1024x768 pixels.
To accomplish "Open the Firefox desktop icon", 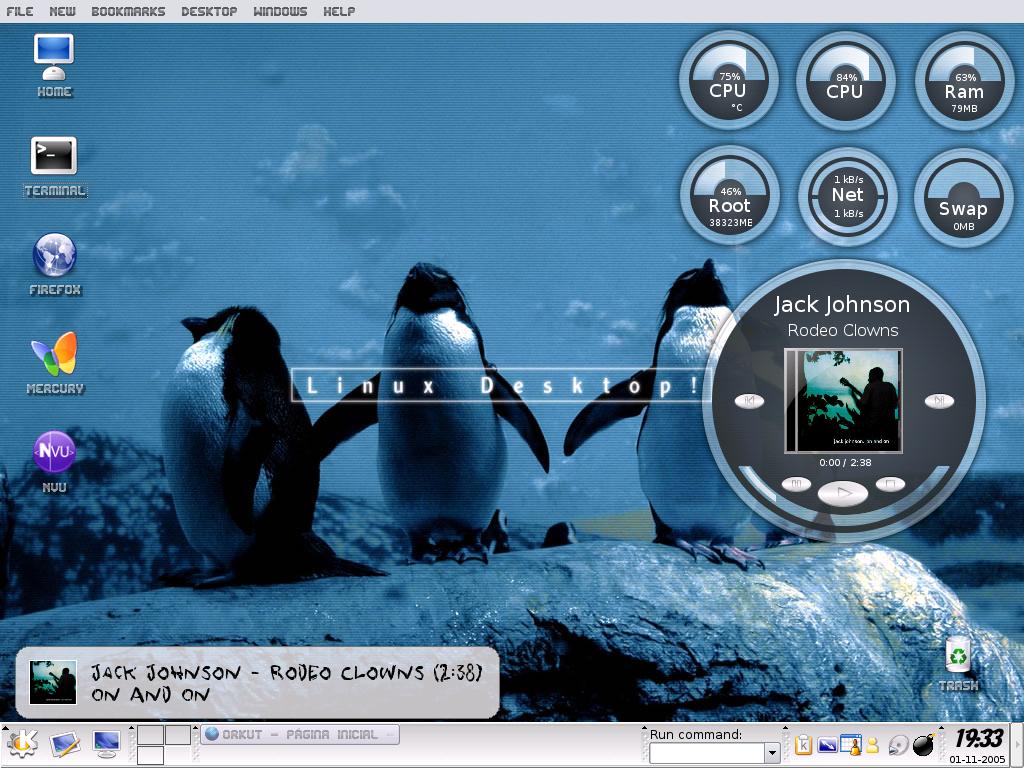I will coord(55,264).
